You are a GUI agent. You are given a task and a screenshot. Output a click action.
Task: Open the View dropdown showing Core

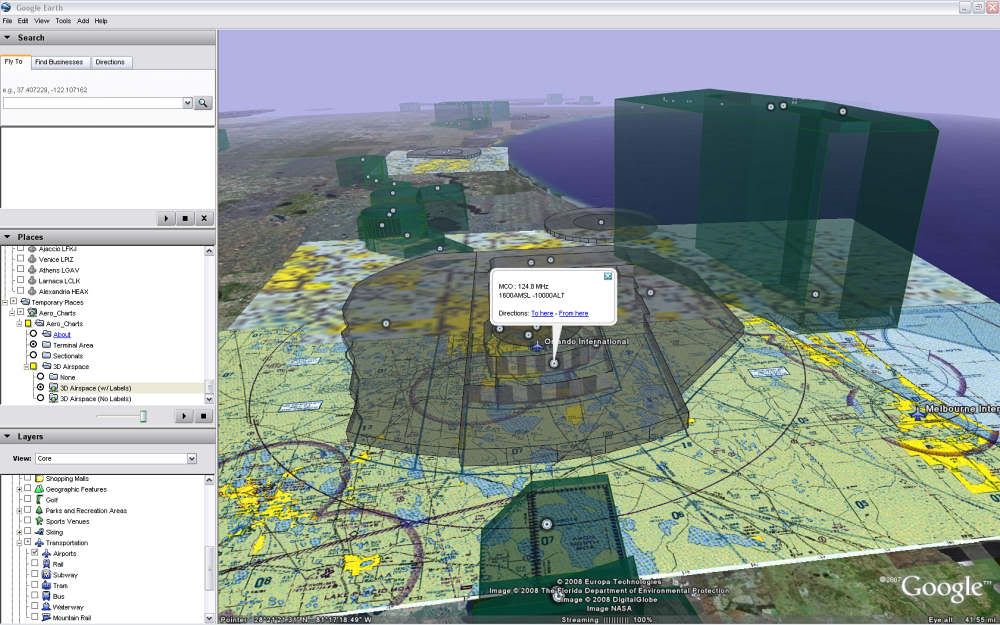point(192,458)
